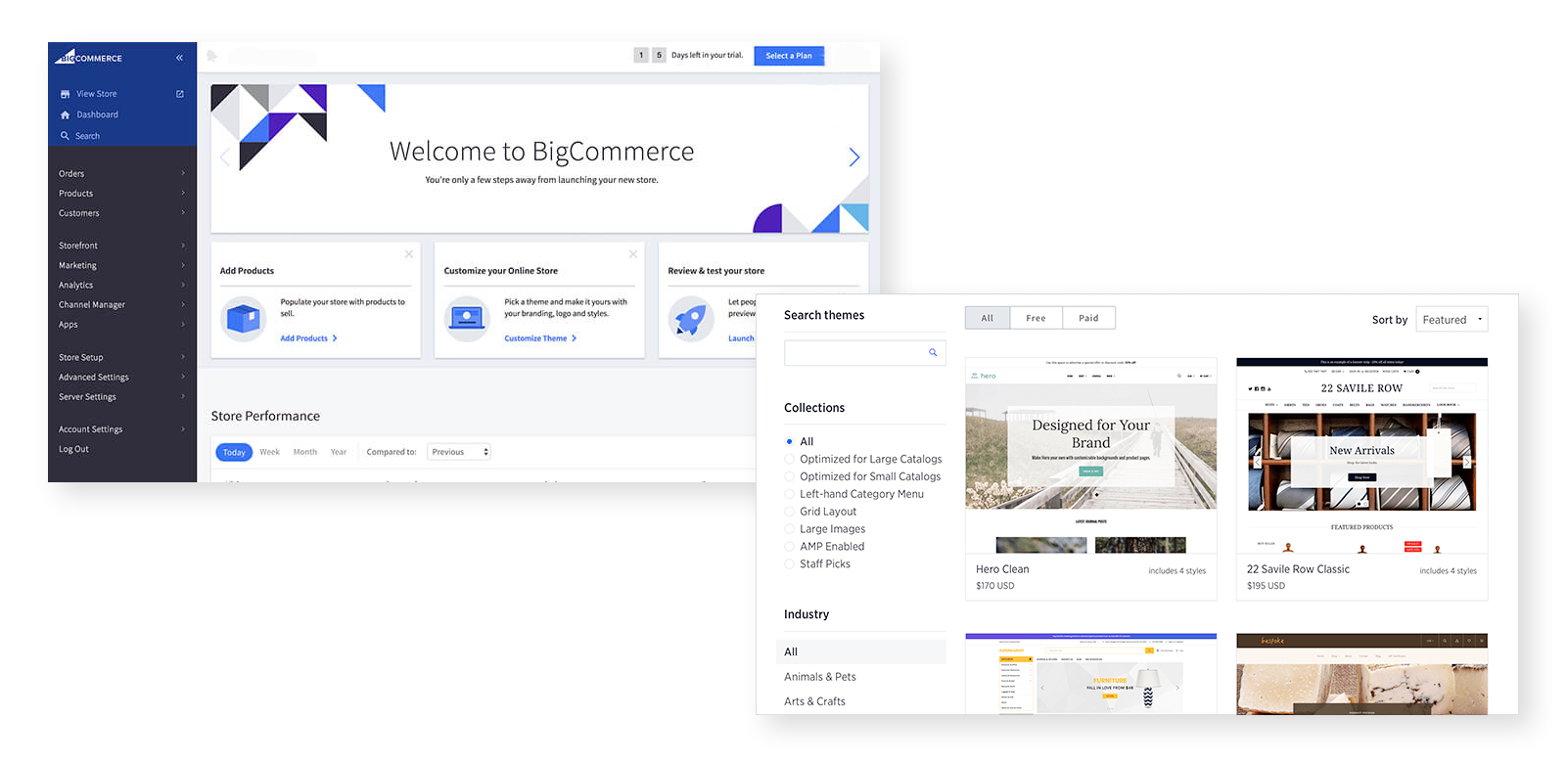The height and width of the screenshot is (764, 1568).
Task: Select Staff Picks collection radio
Action: tap(790, 564)
